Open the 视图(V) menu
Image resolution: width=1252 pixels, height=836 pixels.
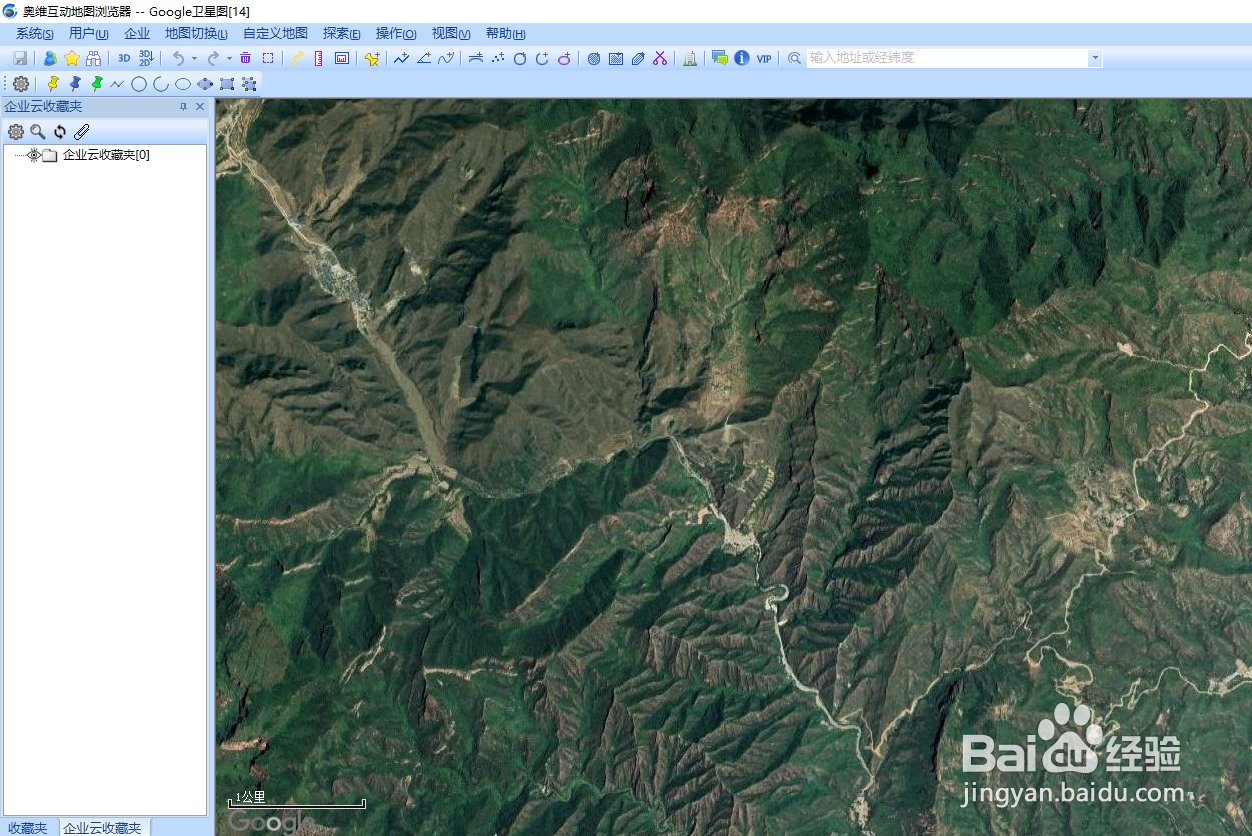[451, 34]
